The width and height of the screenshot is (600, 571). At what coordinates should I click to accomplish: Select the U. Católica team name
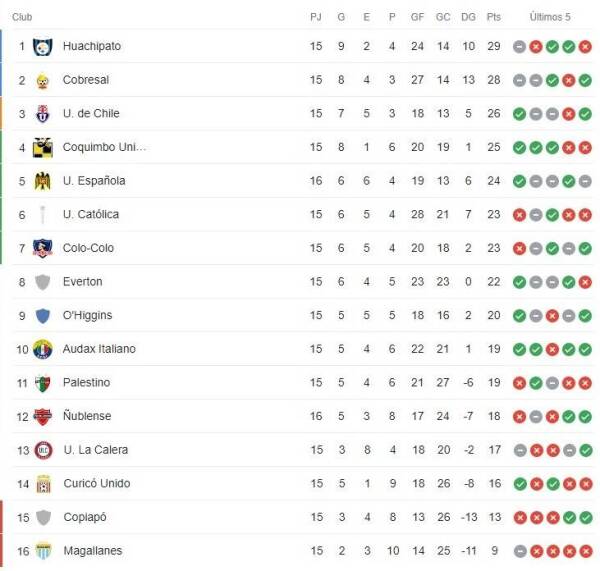tap(90, 215)
